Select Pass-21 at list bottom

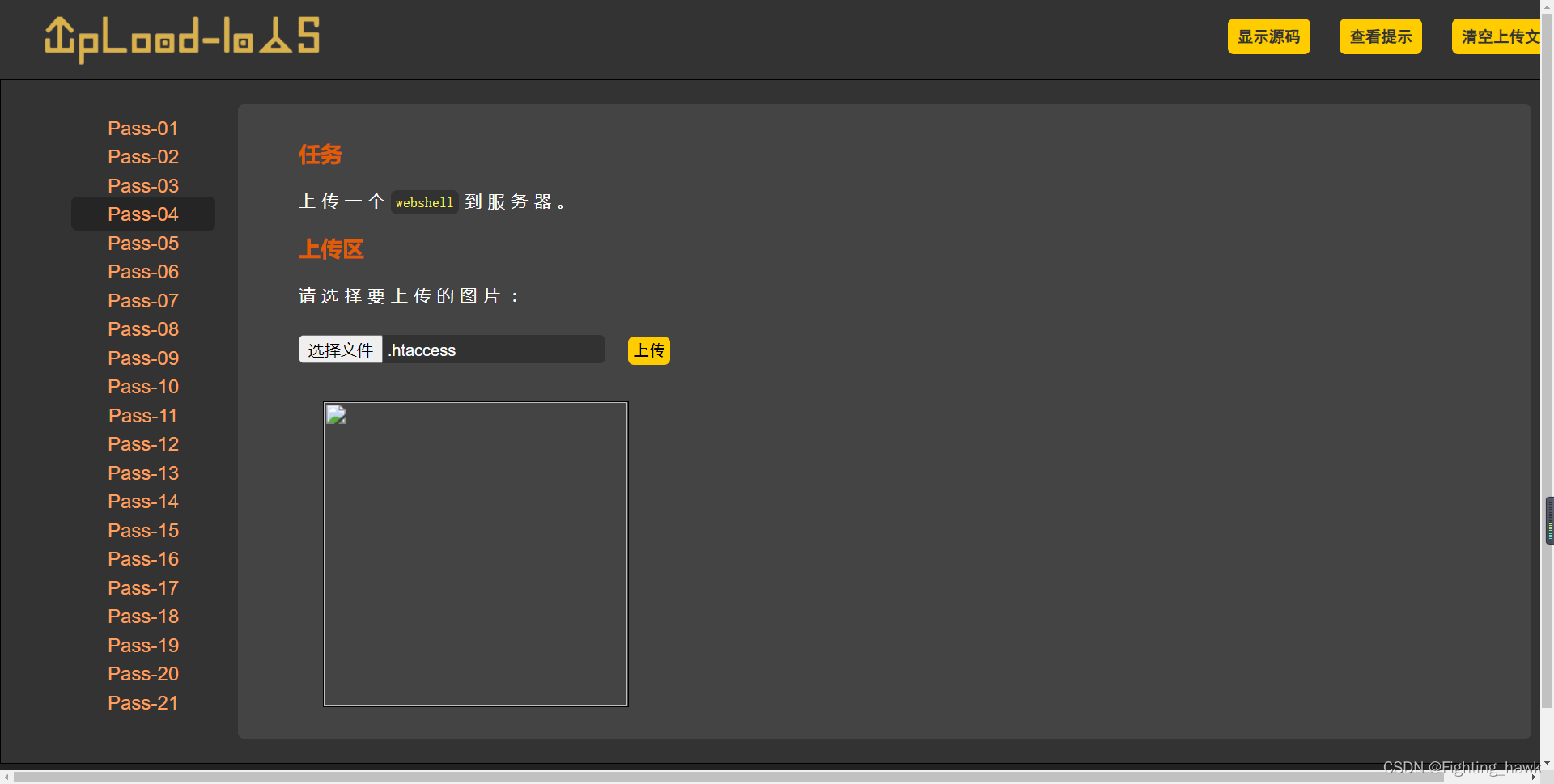coord(143,703)
